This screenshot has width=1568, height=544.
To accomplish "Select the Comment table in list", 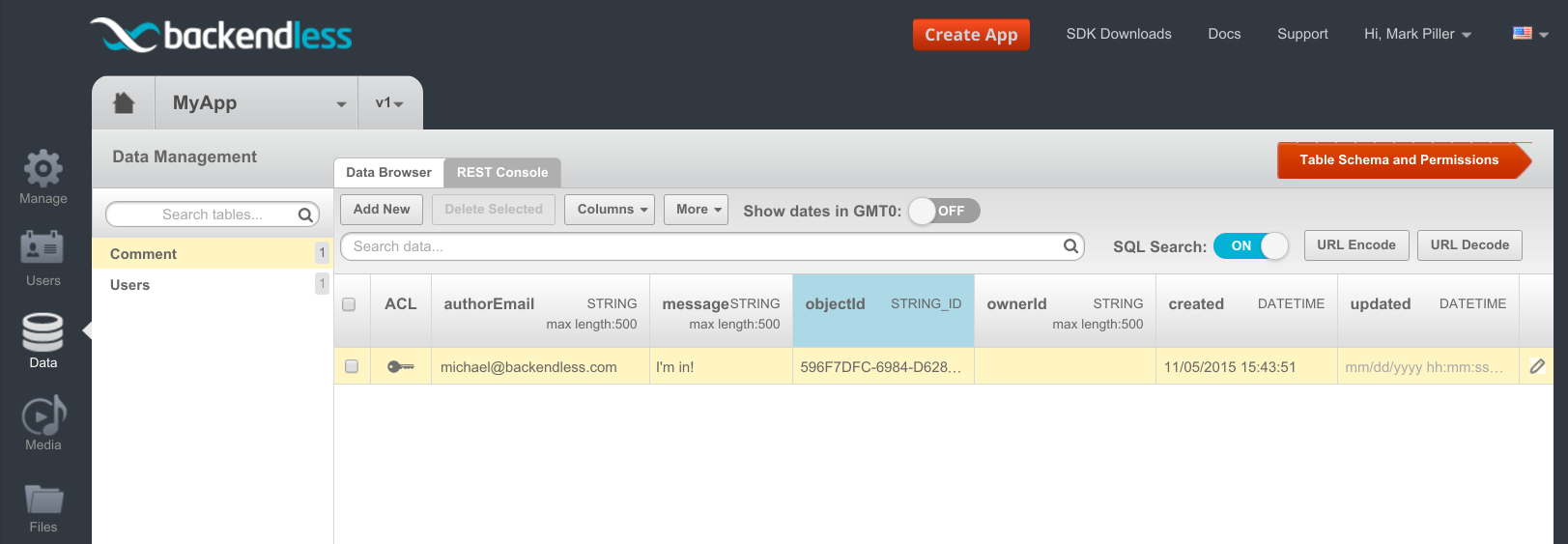I will (x=212, y=253).
